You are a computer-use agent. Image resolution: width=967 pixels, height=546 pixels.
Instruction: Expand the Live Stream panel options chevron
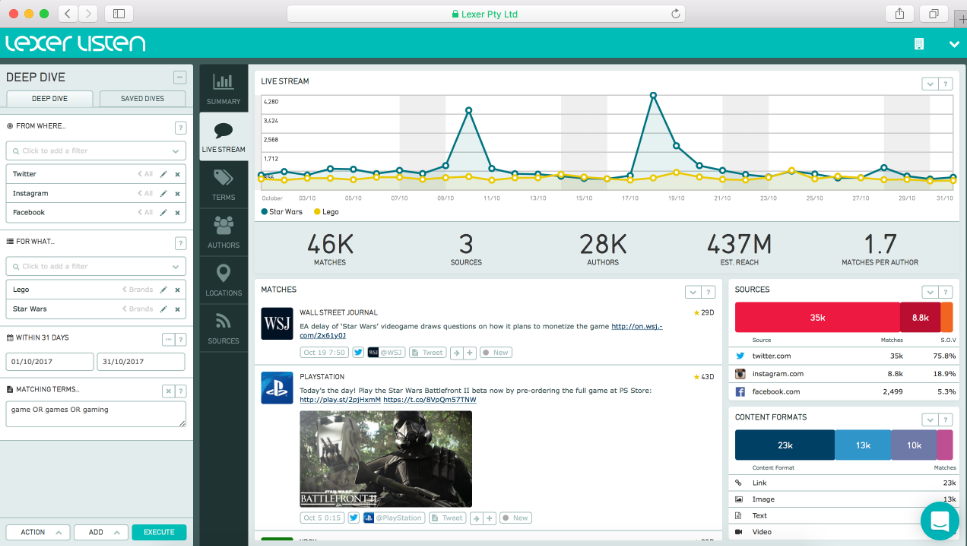[930, 83]
